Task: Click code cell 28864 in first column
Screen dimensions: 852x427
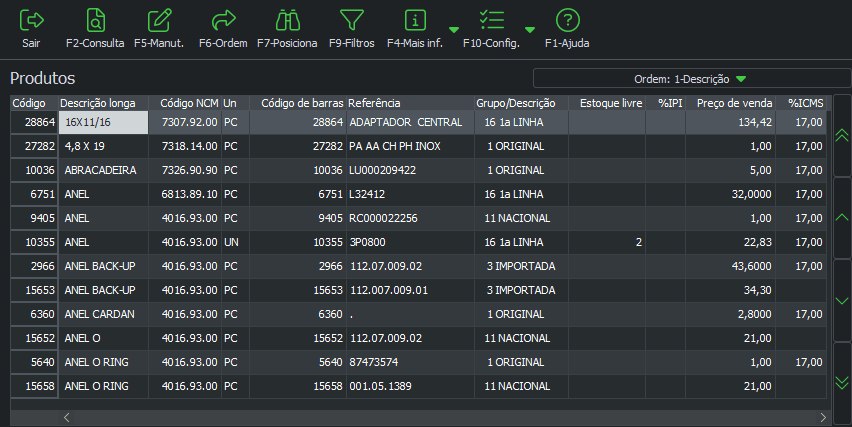Action: click(34, 122)
